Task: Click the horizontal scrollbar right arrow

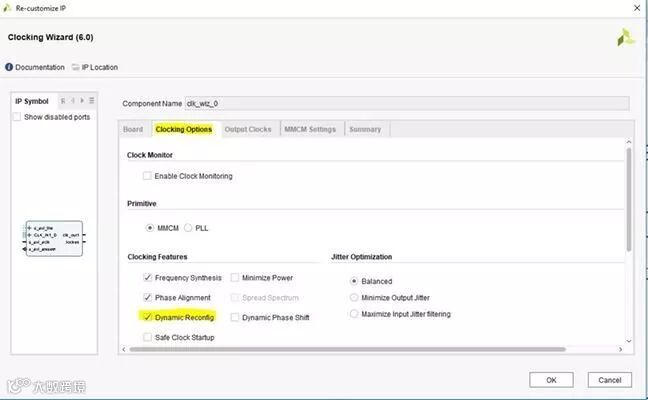Action: 620,349
